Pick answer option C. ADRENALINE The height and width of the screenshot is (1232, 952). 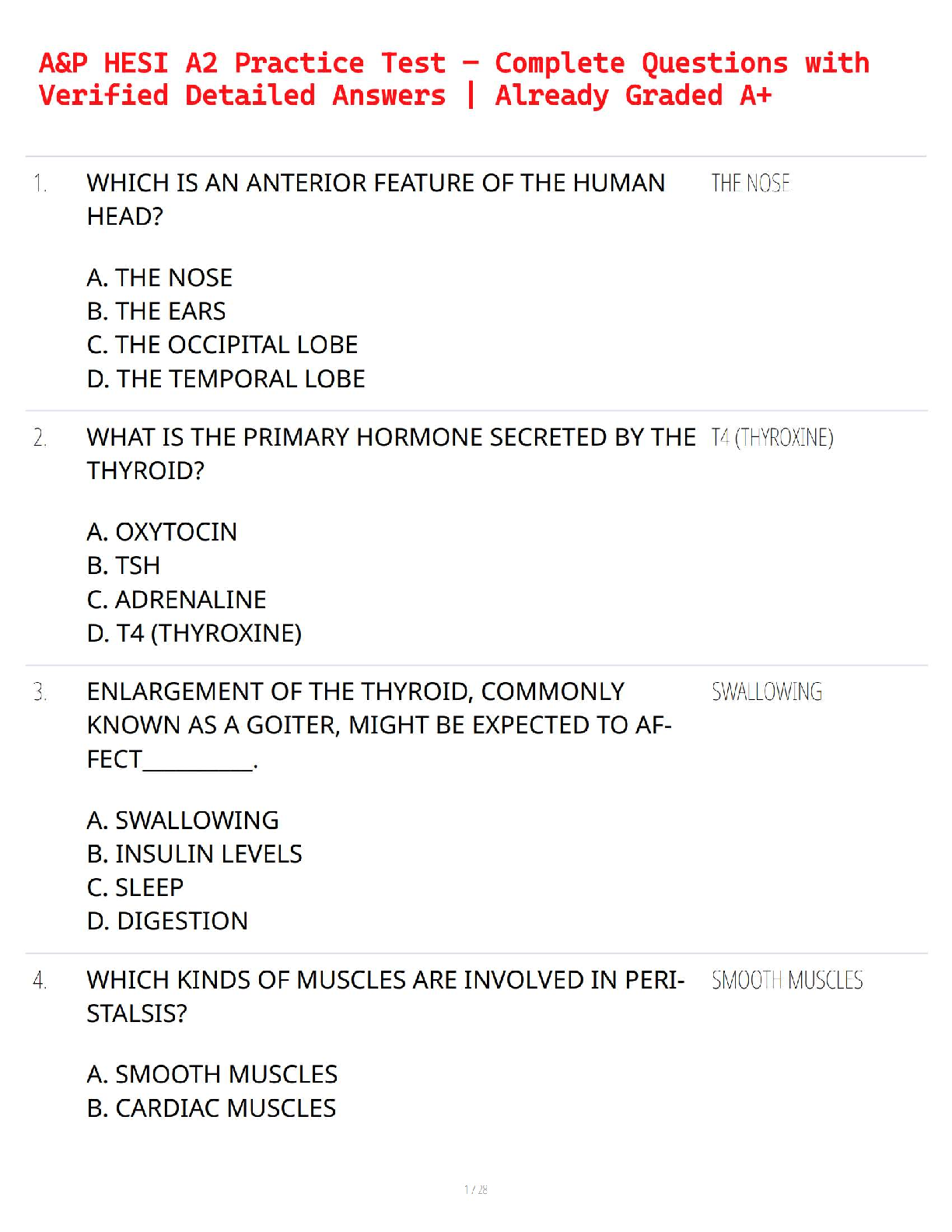point(177,600)
